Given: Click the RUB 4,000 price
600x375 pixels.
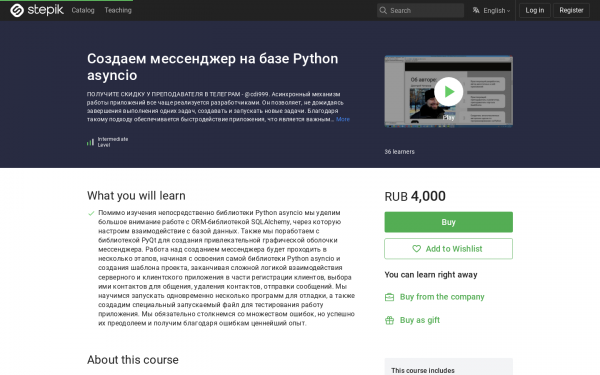Looking at the screenshot, I should (415, 196).
